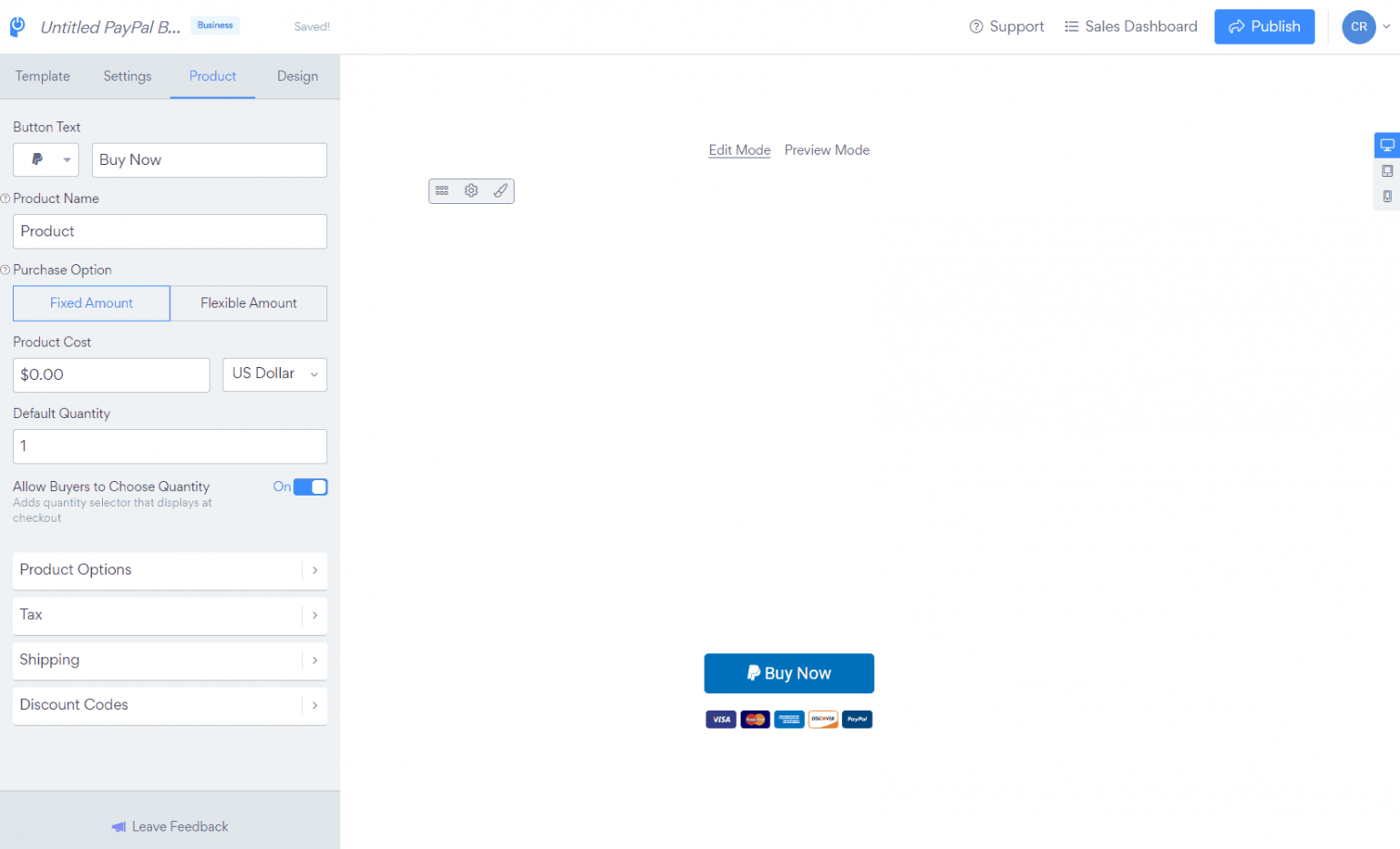Screen dimensions: 1400x849
Task: Click inside the Product Cost field
Action: click(111, 374)
